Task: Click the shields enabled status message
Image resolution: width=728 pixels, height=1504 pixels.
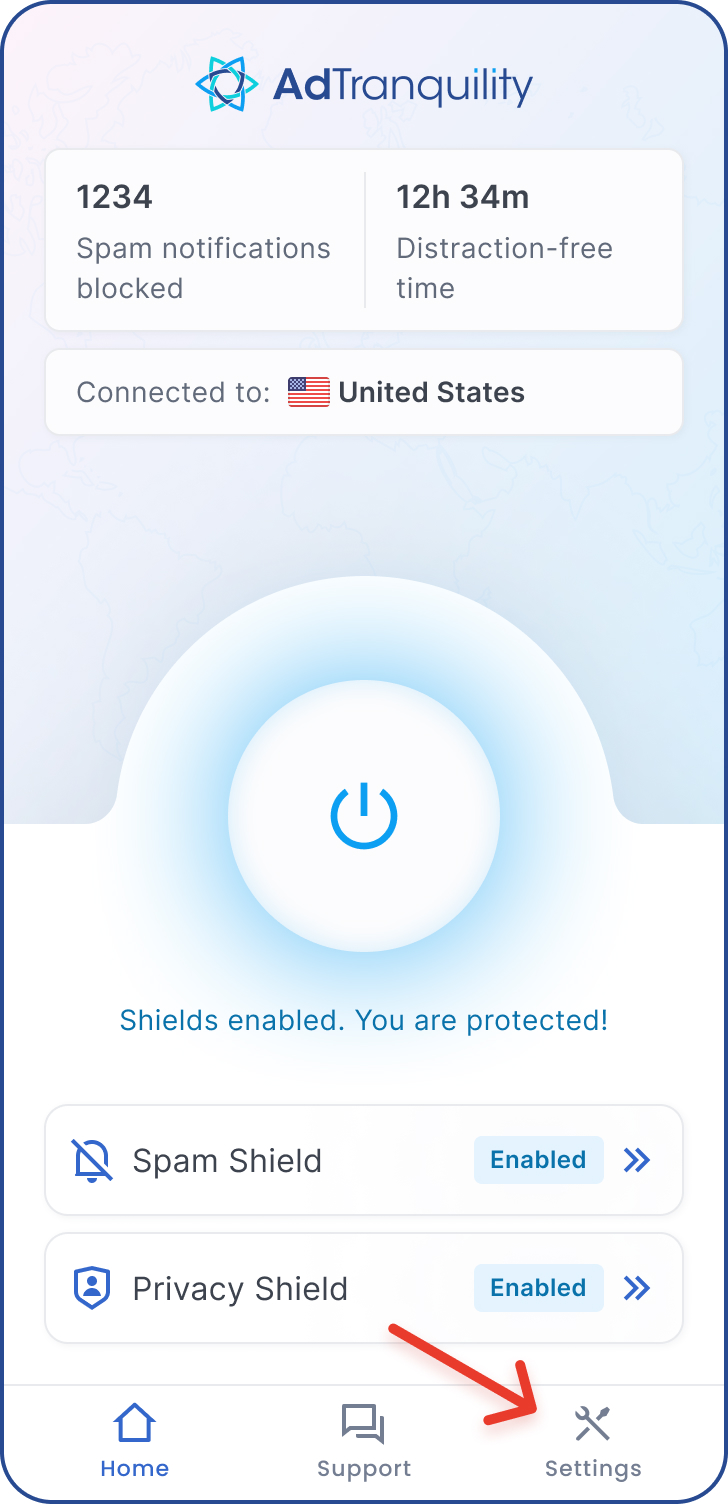Action: tap(364, 1020)
